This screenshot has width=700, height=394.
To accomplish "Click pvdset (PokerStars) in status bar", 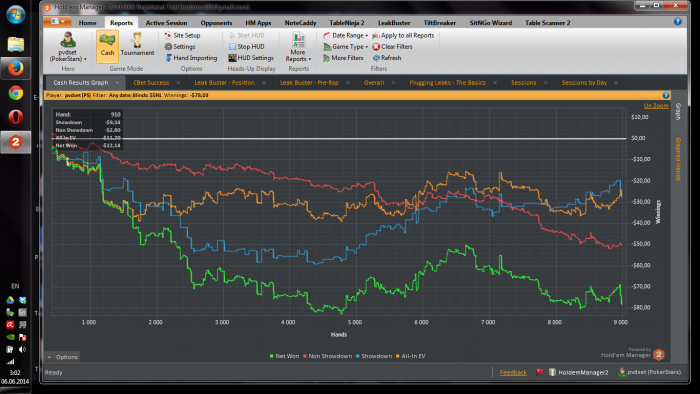I will 650,372.
